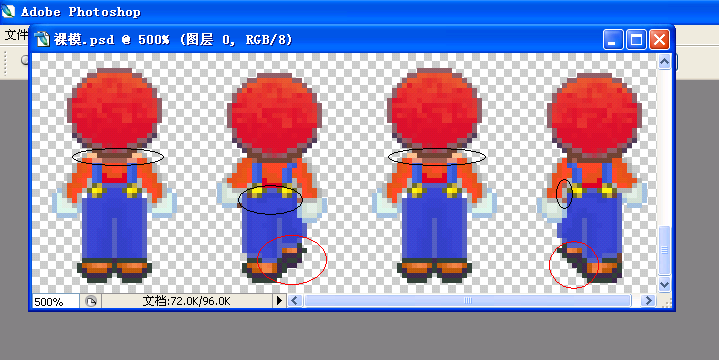719x360 pixels.
Task: Click the vertical scrollbar down arrow
Action: coord(664,285)
